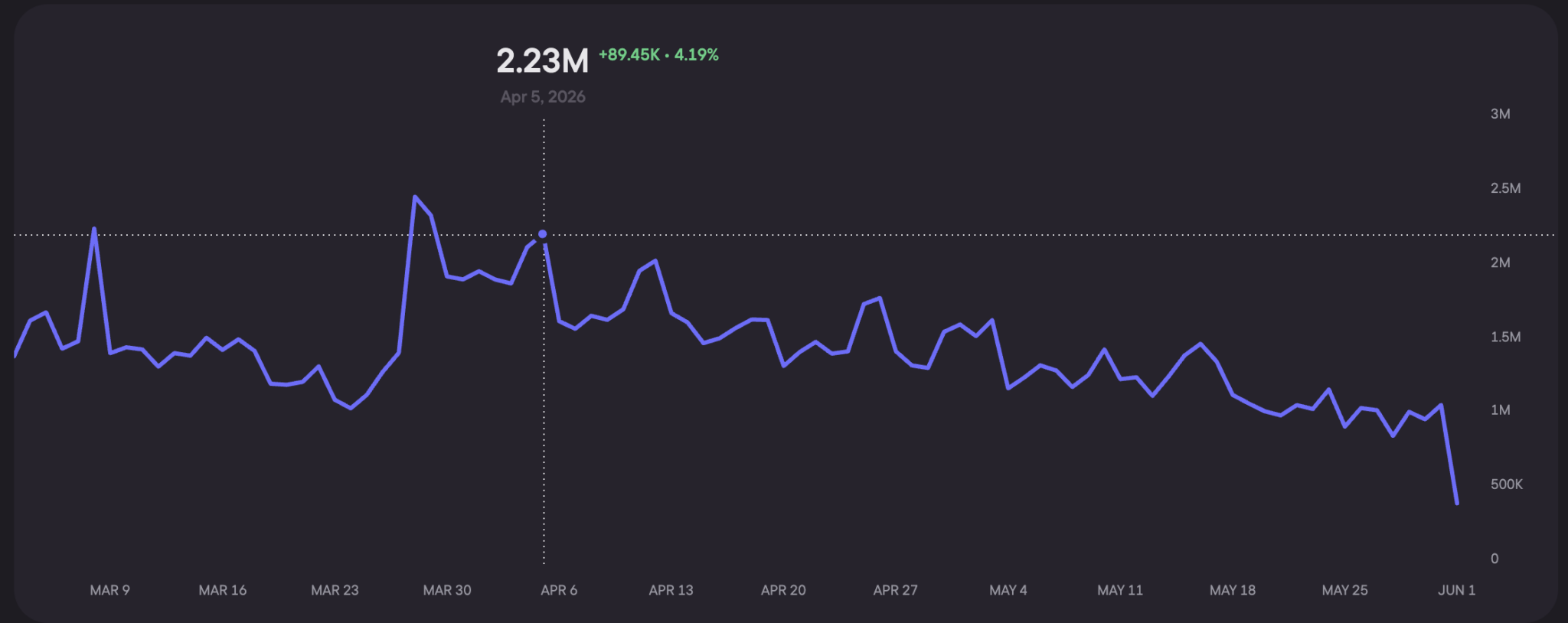1568x623 pixels.
Task: Select the MAY 25 x-axis label
Action: 1344,590
